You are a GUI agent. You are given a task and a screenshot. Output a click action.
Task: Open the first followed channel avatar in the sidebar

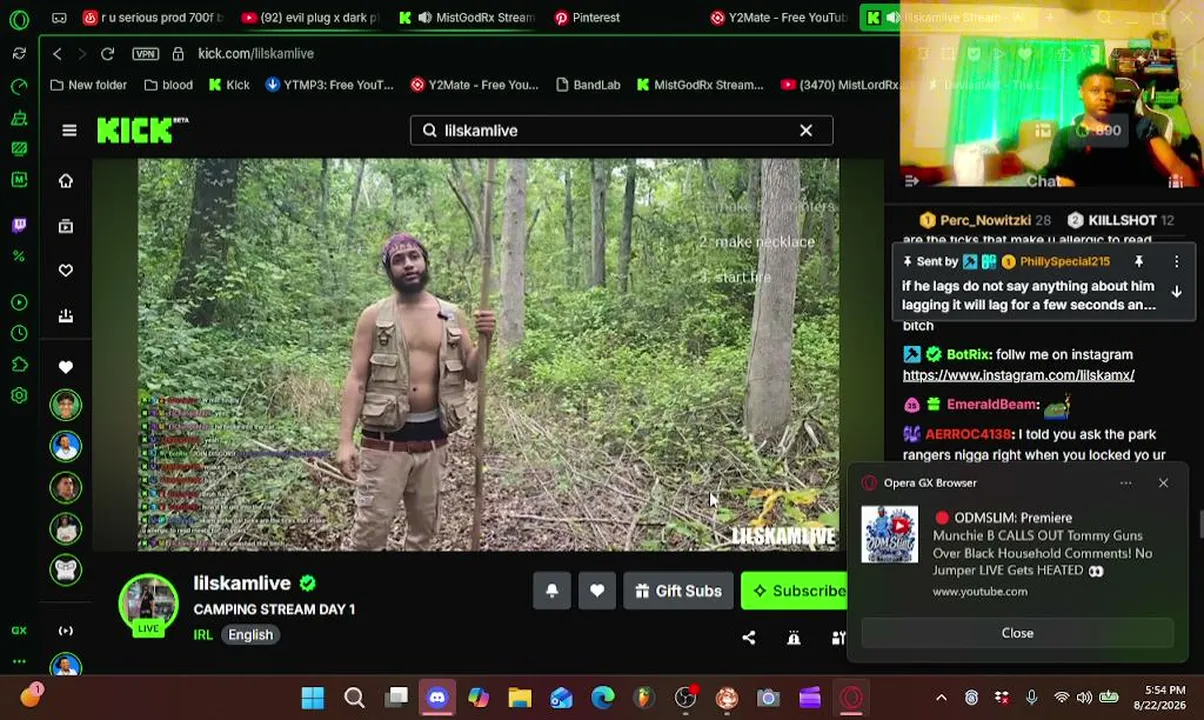coord(66,405)
